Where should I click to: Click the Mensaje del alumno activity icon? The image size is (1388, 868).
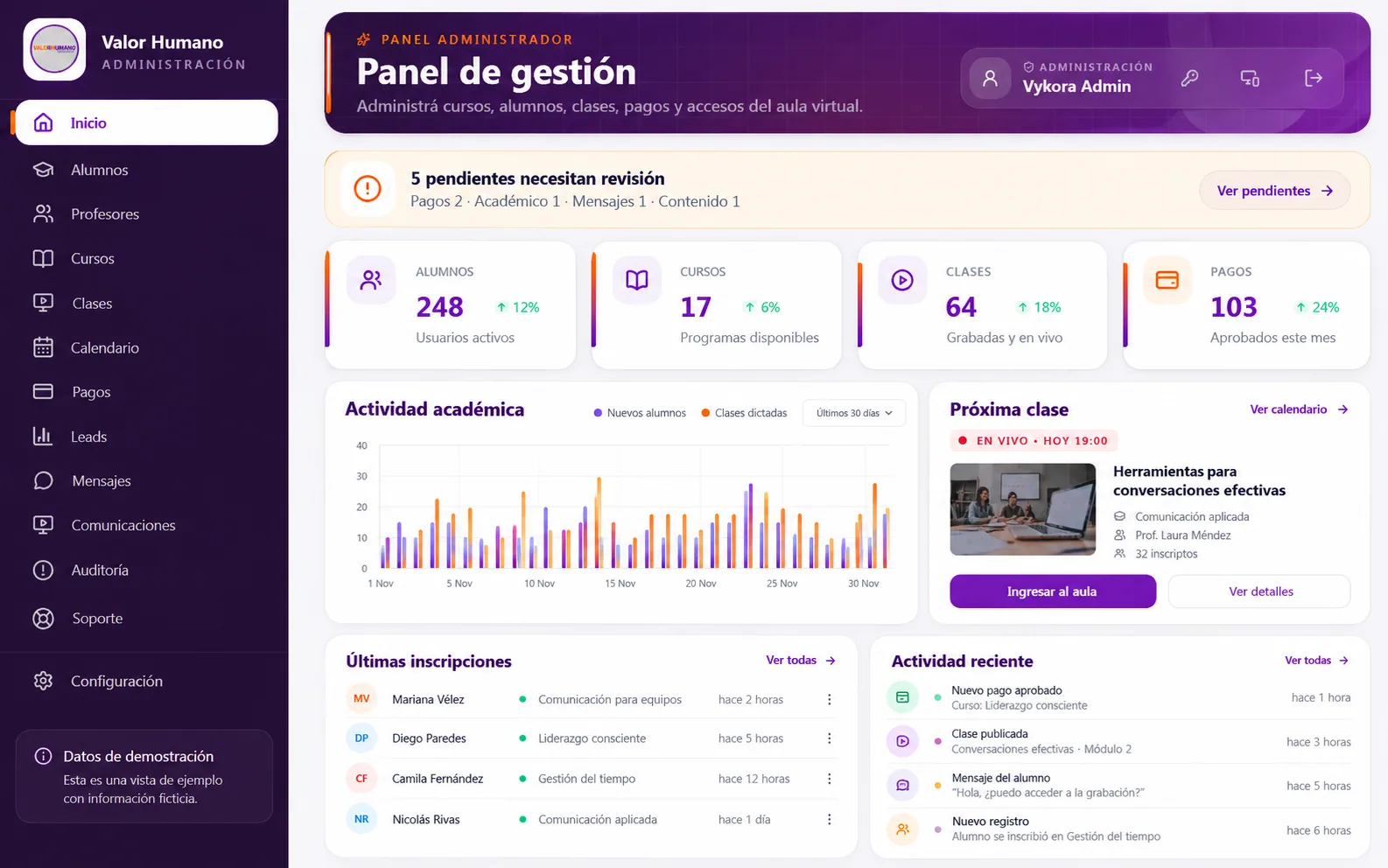[x=902, y=785]
